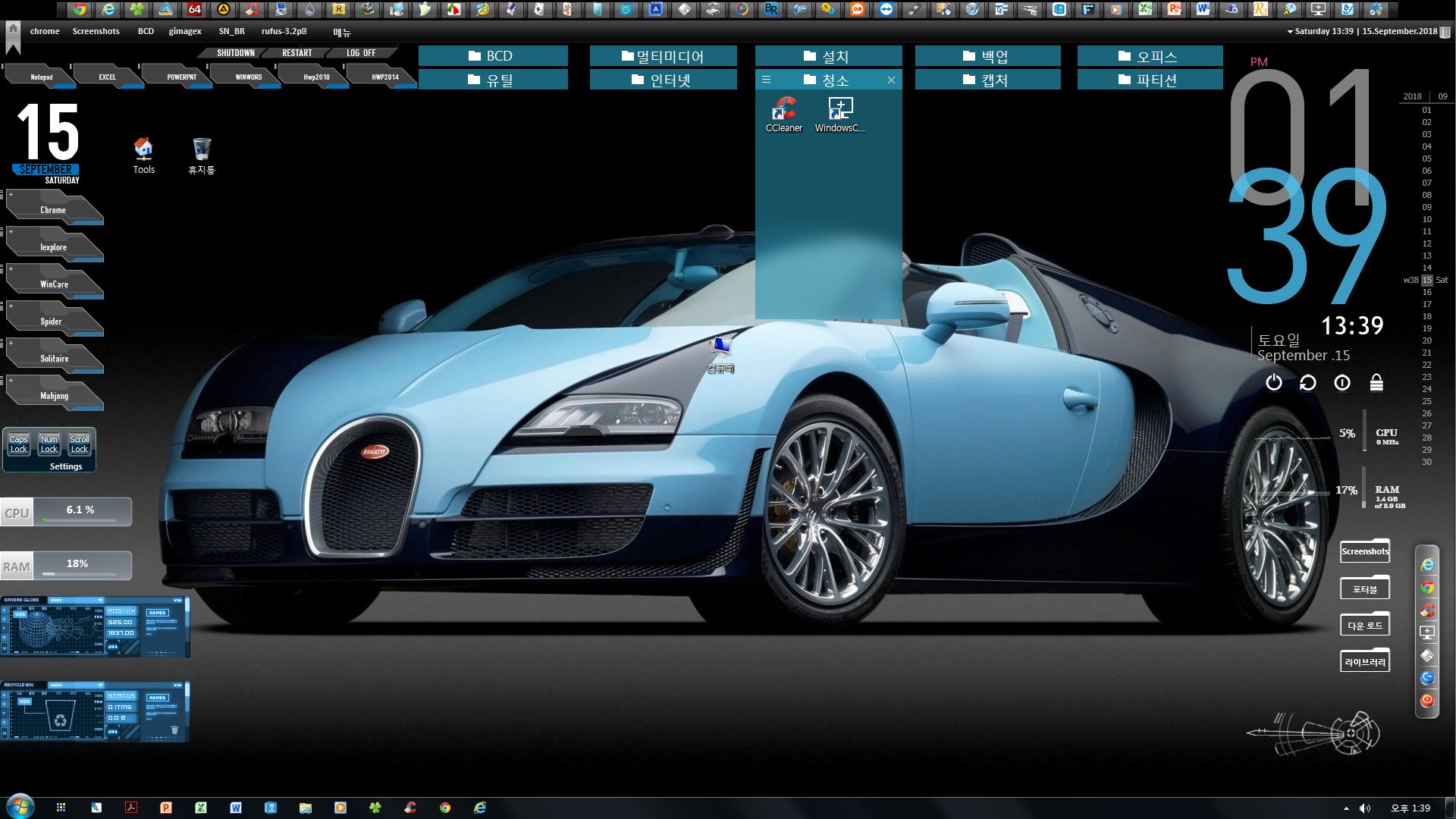Screen dimensions: 1456x819
Task: Open Settings under lock indicators
Action: pyautogui.click(x=66, y=466)
